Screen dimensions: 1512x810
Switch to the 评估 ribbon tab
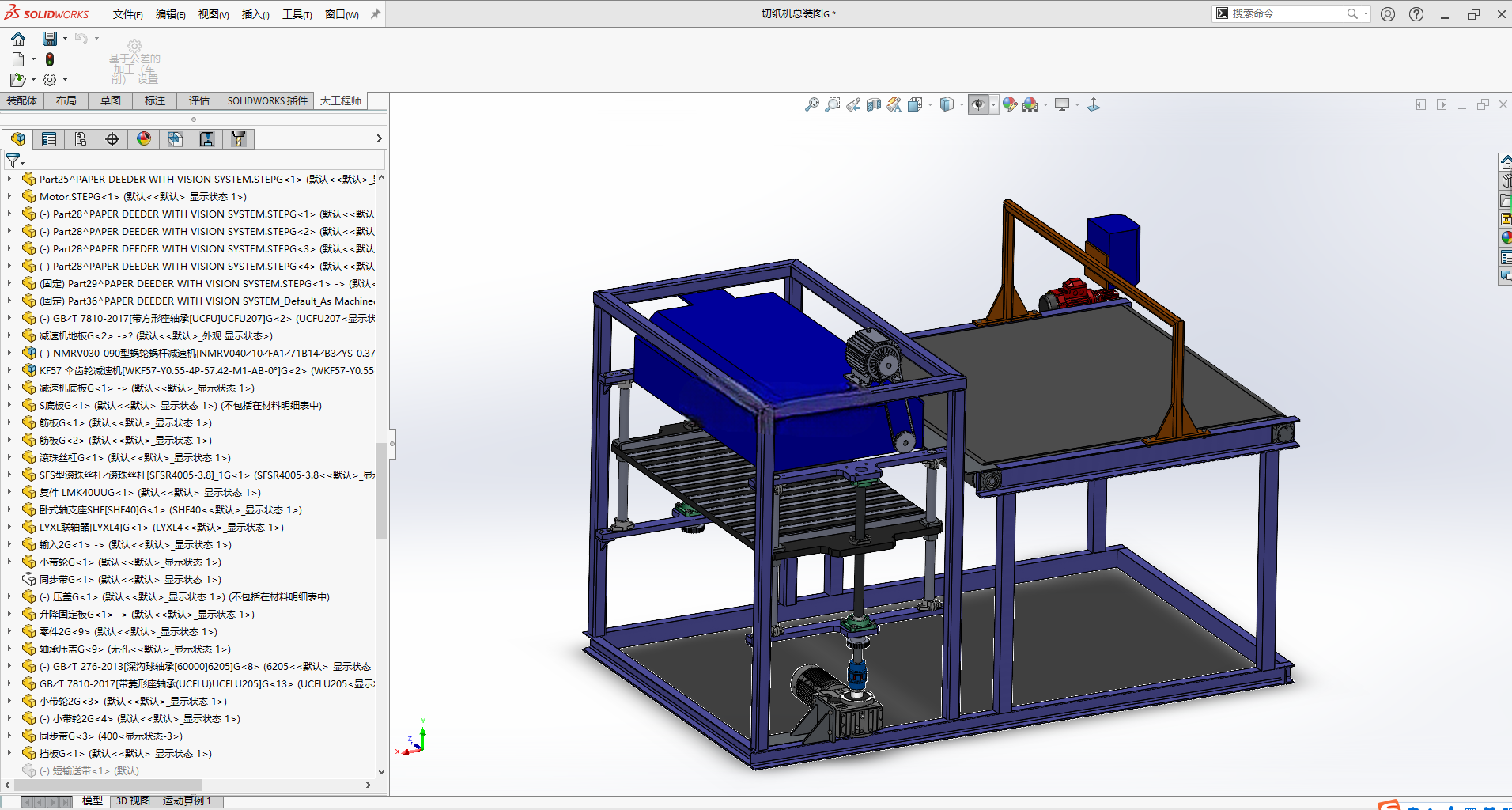(199, 100)
